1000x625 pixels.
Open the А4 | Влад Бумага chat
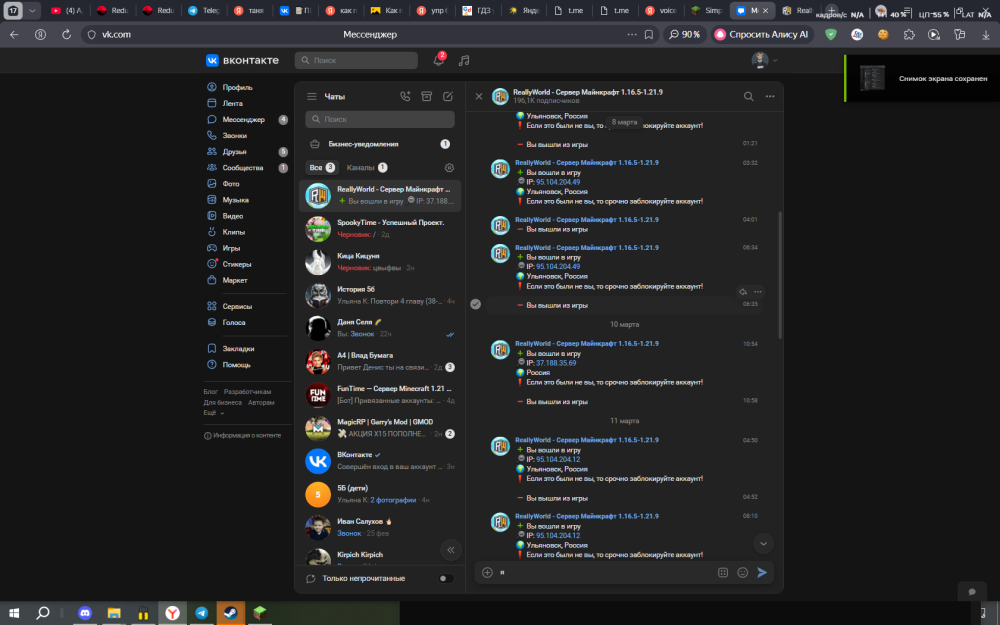coord(379,361)
